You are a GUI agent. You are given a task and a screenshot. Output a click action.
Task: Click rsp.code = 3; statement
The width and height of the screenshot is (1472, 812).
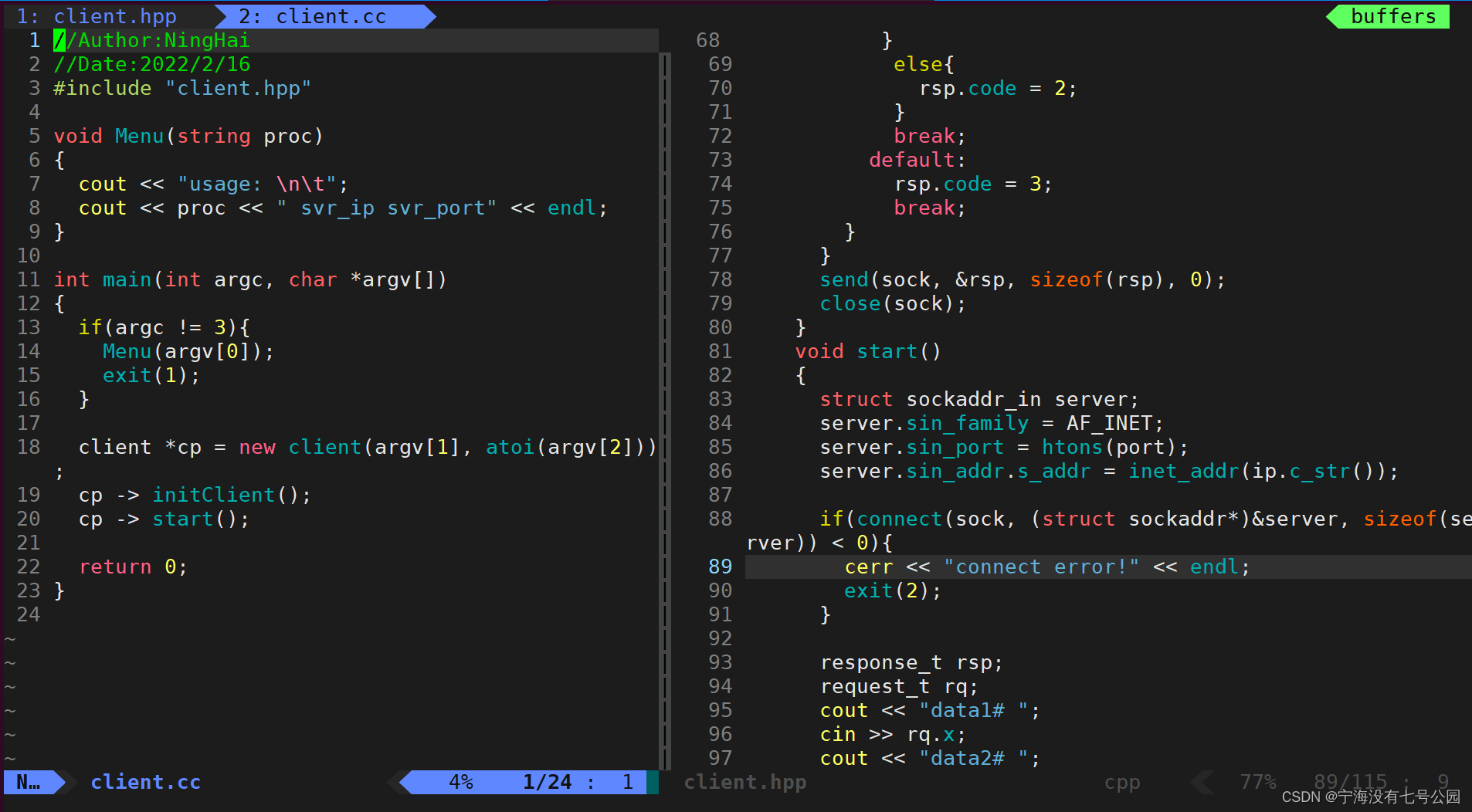pyautogui.click(x=974, y=184)
